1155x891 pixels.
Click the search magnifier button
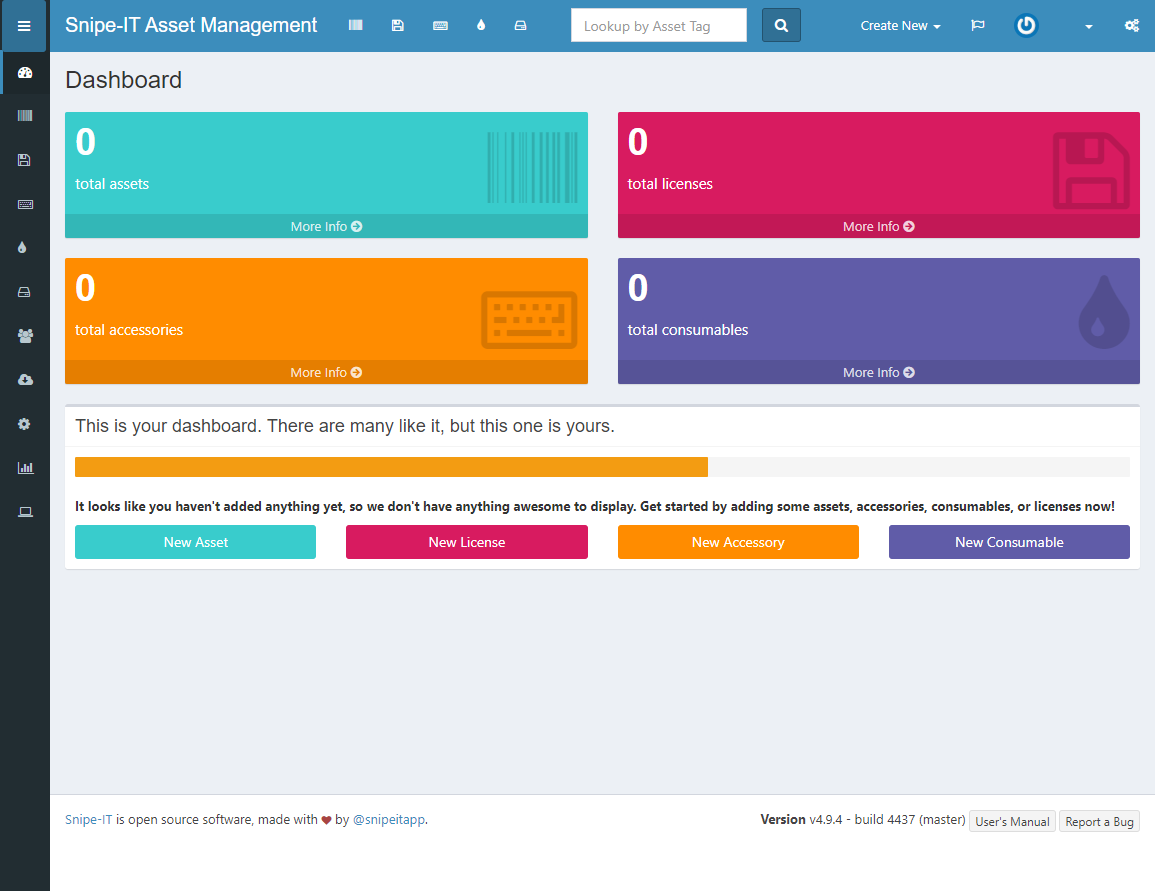(x=781, y=26)
